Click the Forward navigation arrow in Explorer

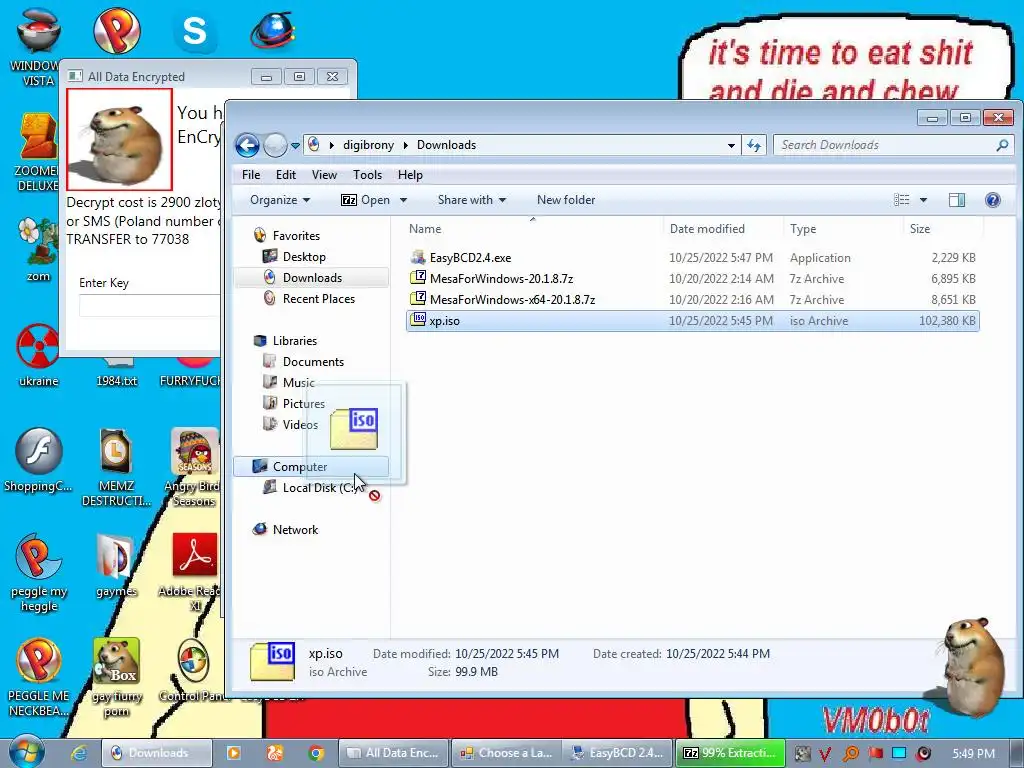click(275, 145)
